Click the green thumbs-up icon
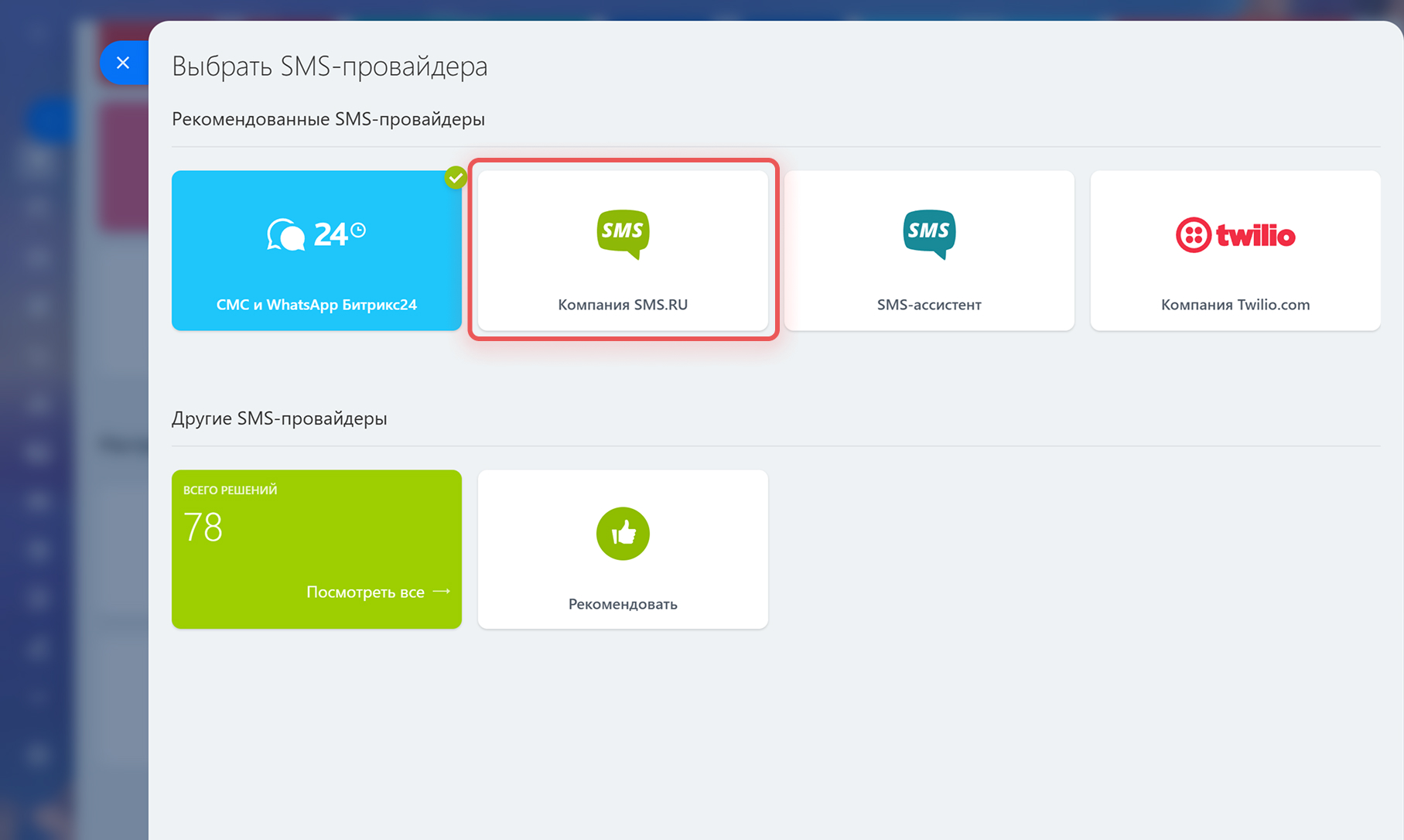The height and width of the screenshot is (840, 1404). pos(623,534)
